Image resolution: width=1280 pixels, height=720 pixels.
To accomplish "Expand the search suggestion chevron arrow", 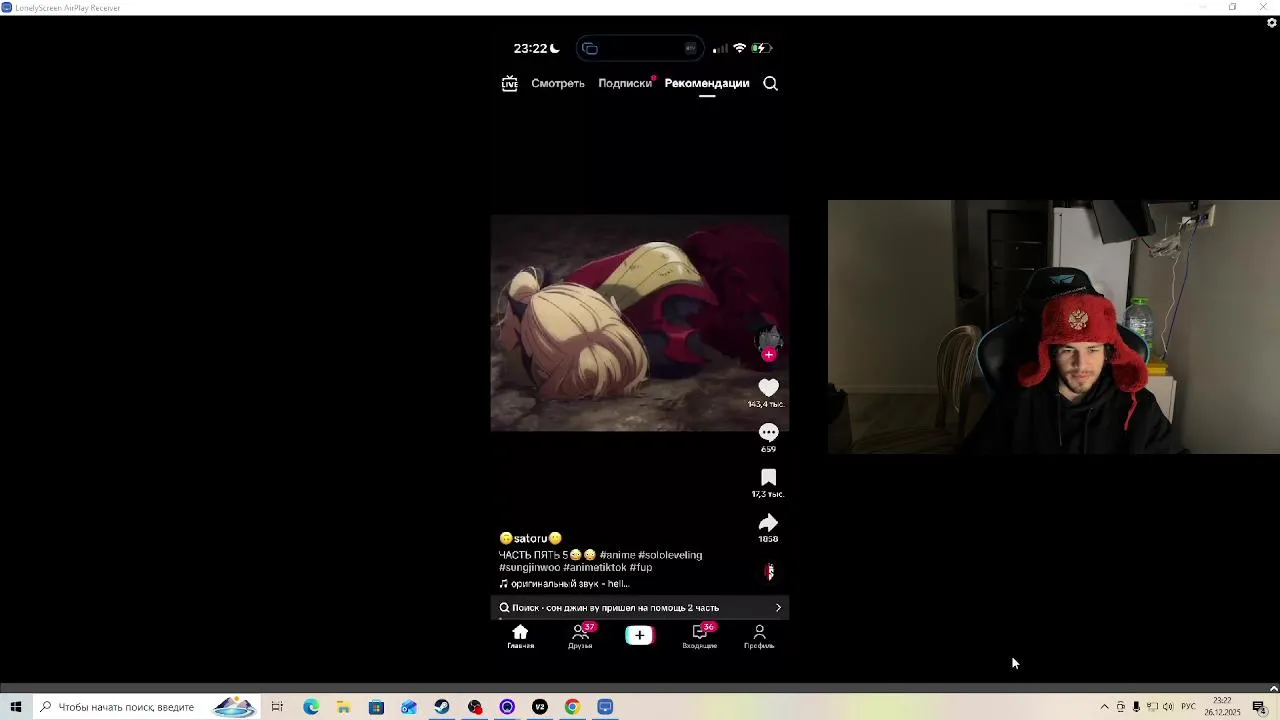I will tap(778, 608).
